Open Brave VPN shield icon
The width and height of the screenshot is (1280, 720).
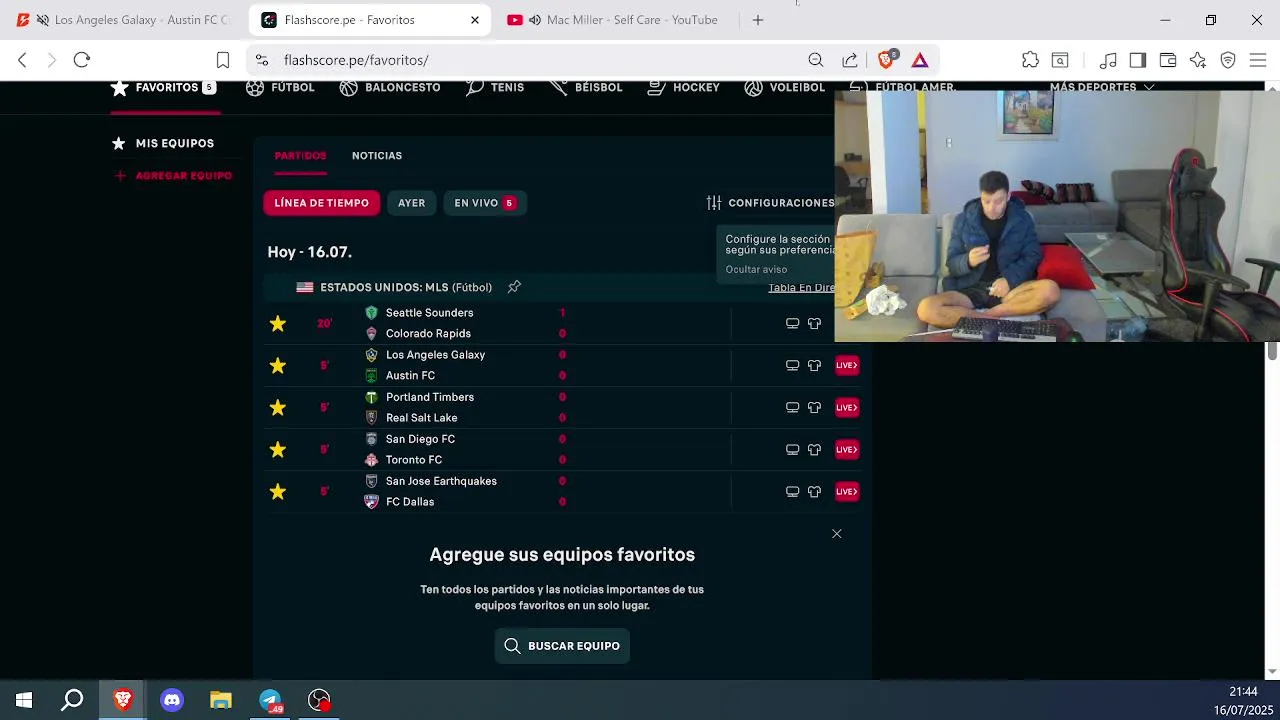1228,60
